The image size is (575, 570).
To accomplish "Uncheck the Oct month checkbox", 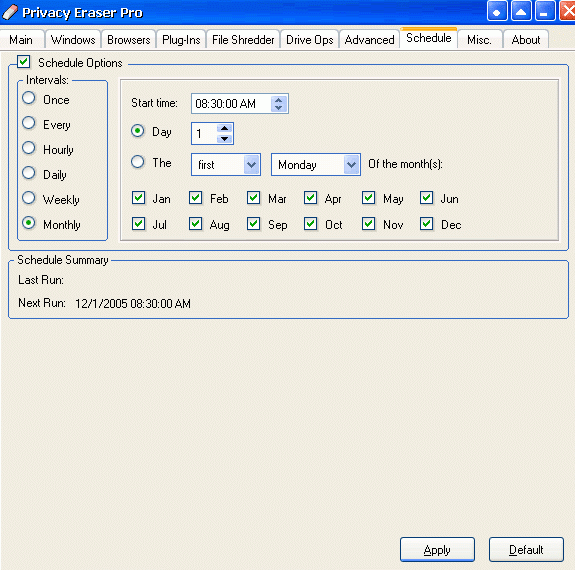I will click(311, 223).
